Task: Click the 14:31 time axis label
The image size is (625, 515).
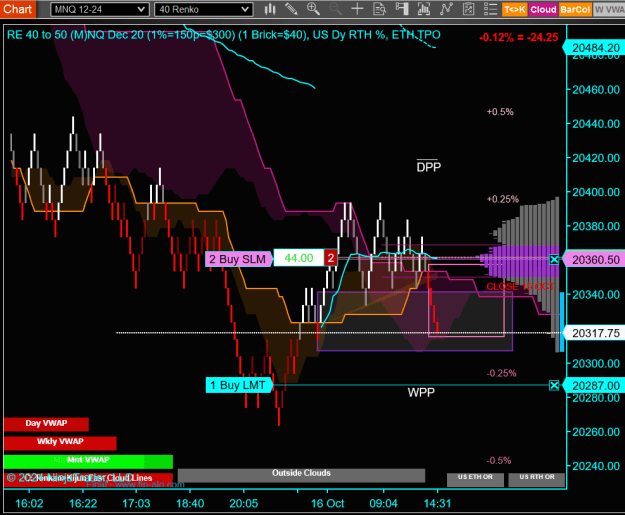Action: pos(437,503)
